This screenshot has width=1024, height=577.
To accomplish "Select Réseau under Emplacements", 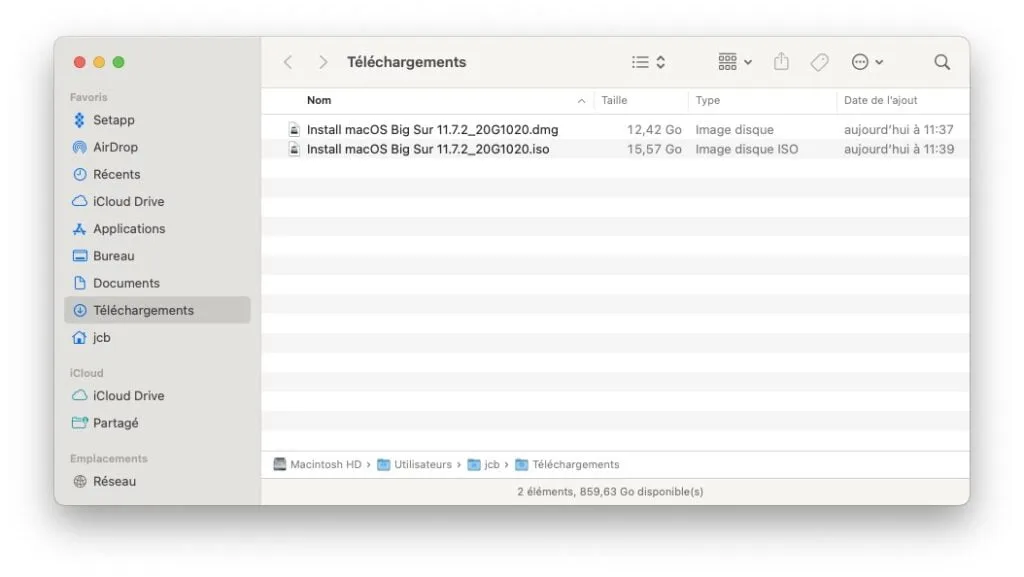I will click(105, 482).
